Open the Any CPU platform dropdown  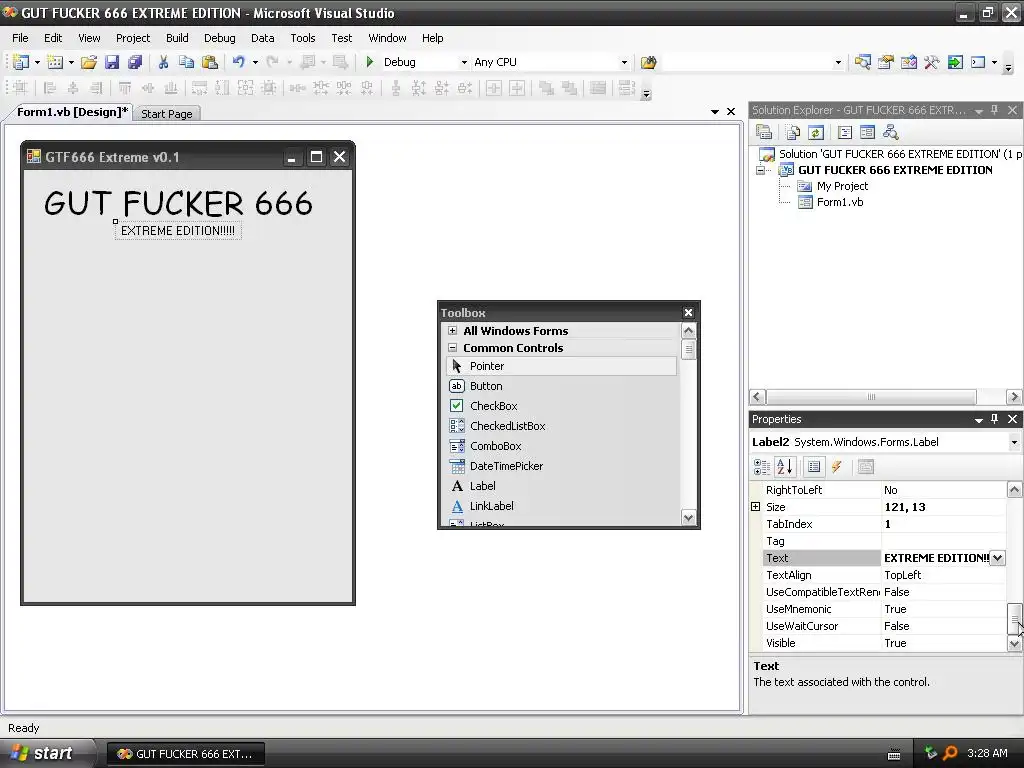pos(624,63)
